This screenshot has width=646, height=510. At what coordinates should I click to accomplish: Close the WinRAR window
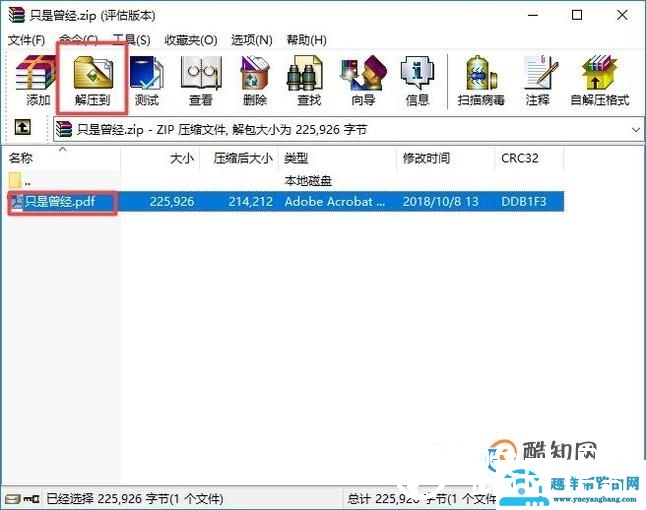click(x=622, y=15)
